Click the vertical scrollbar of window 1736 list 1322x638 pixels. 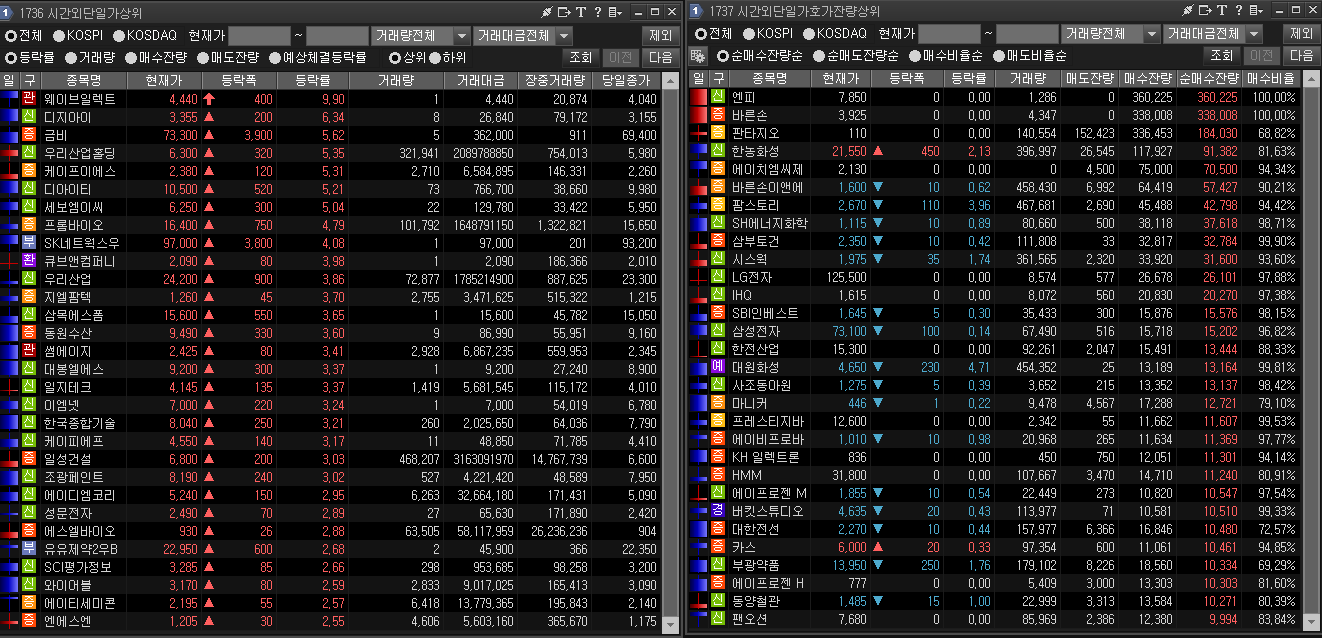coord(671,353)
